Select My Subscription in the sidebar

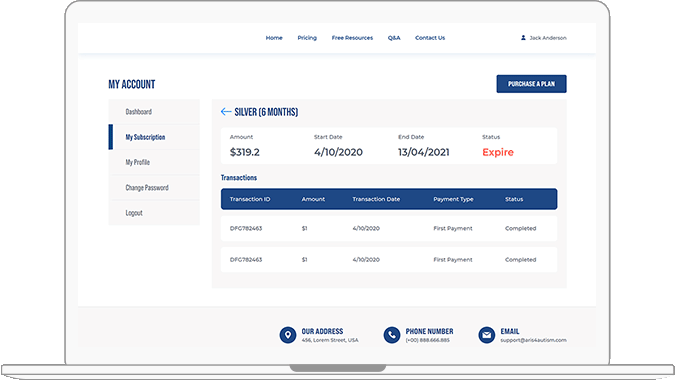pos(154,137)
